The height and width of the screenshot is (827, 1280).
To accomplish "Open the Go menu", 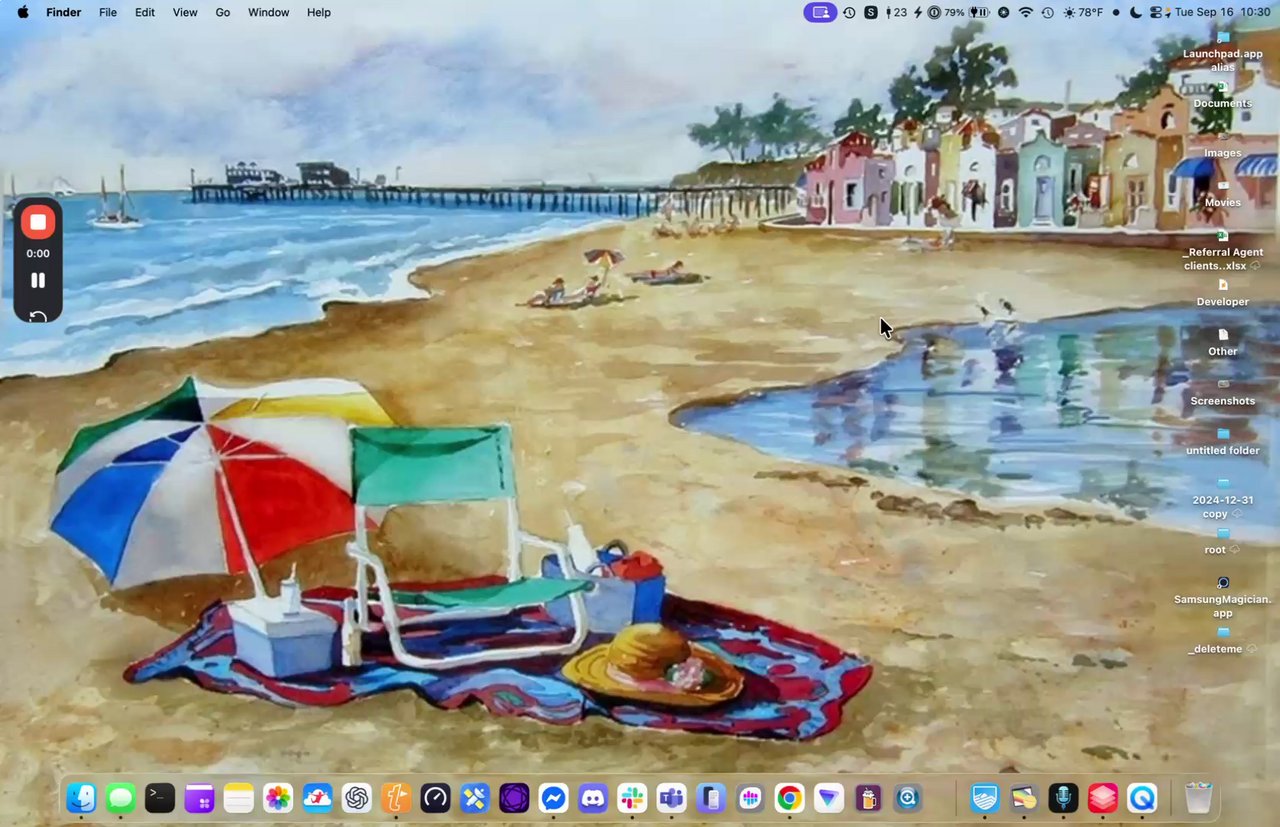I will pos(223,12).
